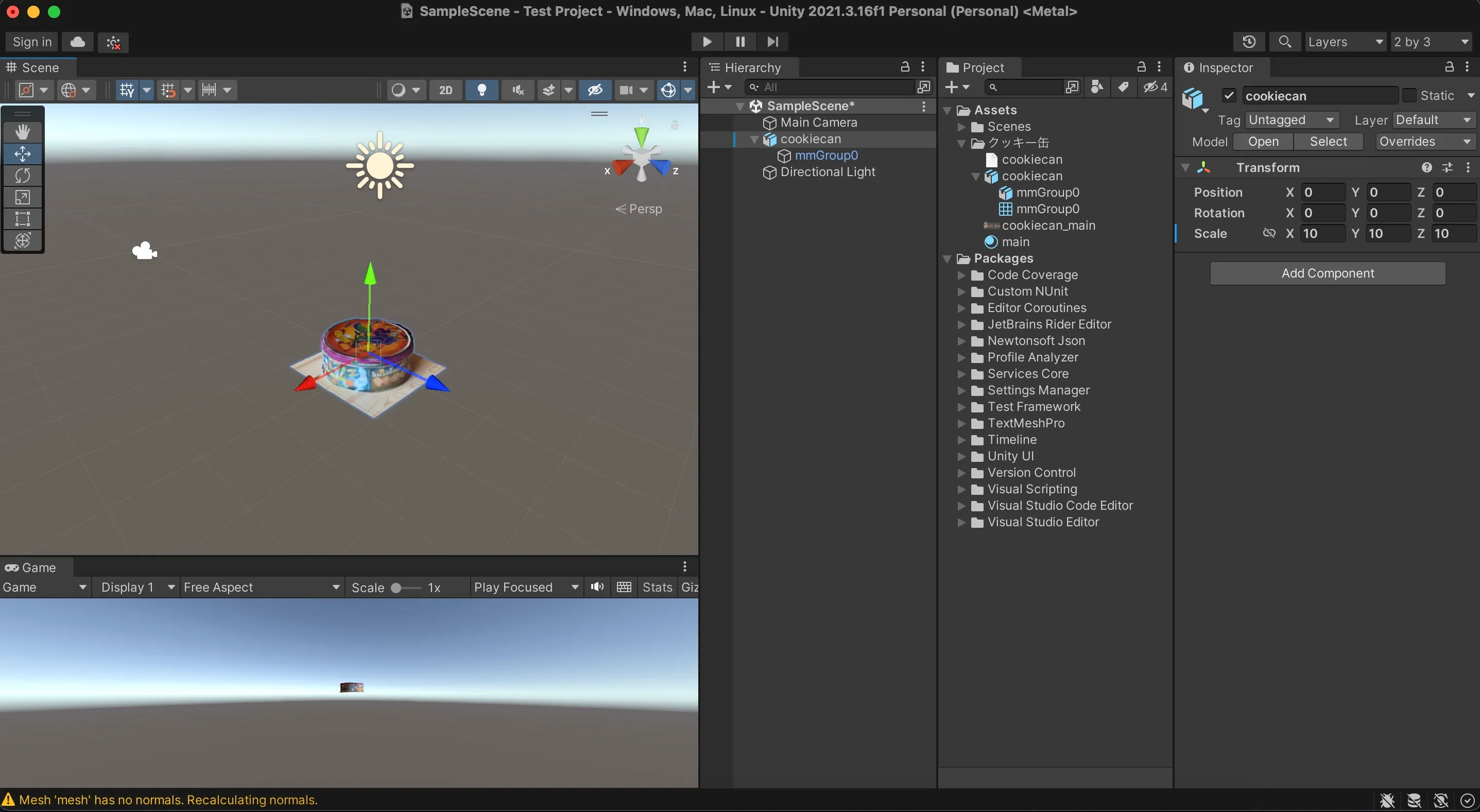Select the Scale tool
The width and height of the screenshot is (1480, 812).
pos(23,197)
